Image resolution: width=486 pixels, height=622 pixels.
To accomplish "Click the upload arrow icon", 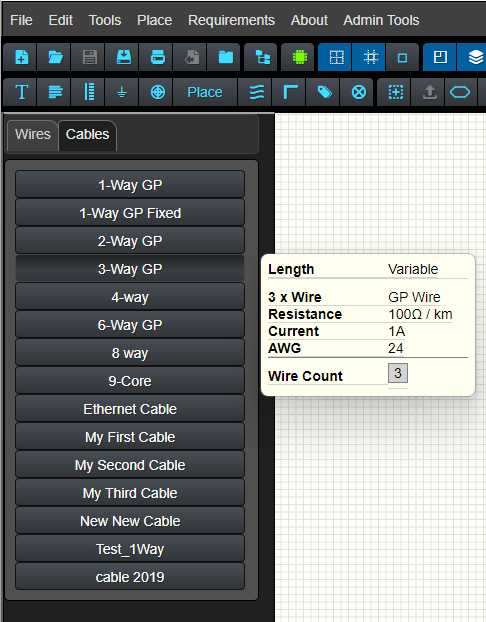I will click(430, 92).
